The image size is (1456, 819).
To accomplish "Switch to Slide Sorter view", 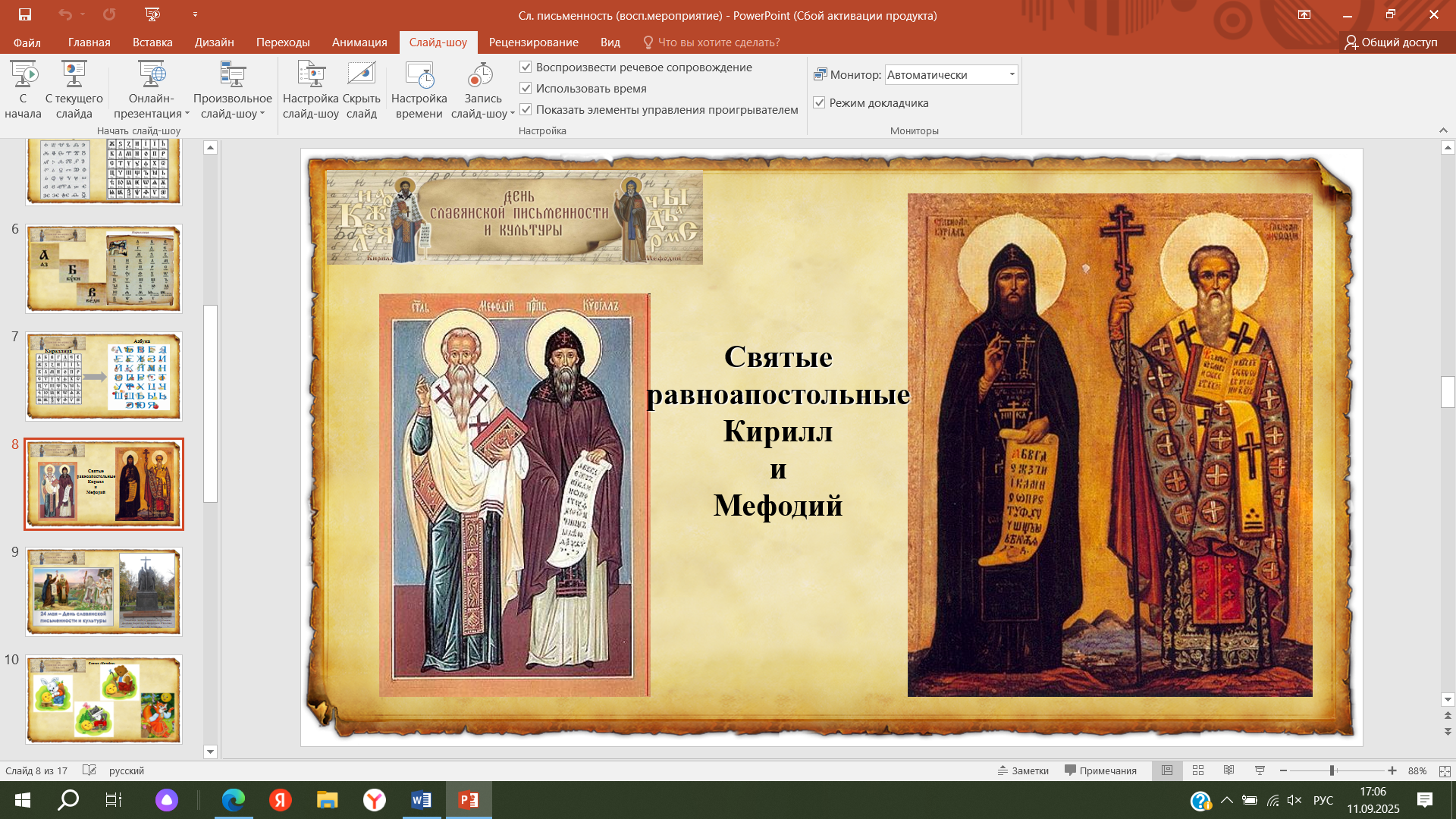I will (x=1198, y=770).
